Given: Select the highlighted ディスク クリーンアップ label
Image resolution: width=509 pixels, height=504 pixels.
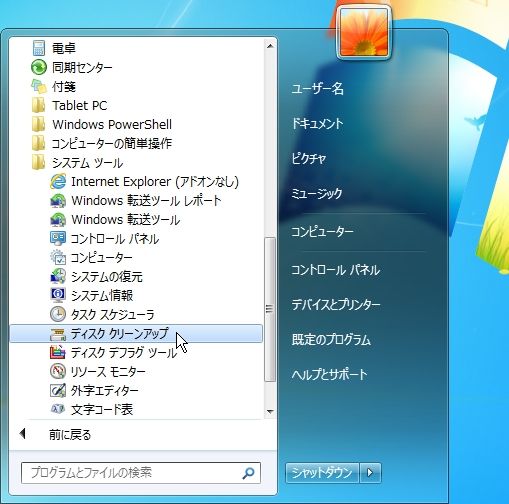Looking at the screenshot, I should pos(119,334).
